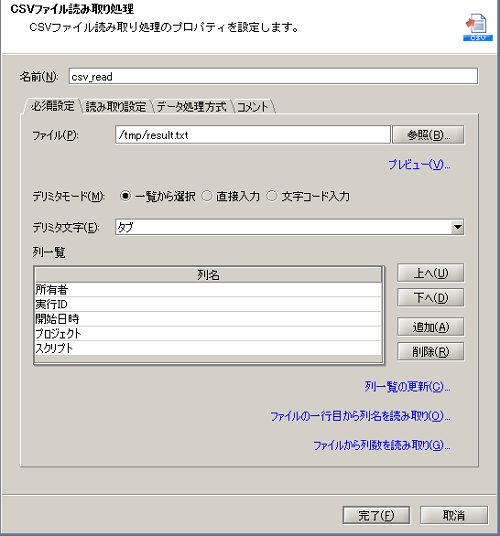Viewport: 500px width, 536px height.
Task: Open the デリミタ文字 dropdown arrow
Action: pos(457,227)
